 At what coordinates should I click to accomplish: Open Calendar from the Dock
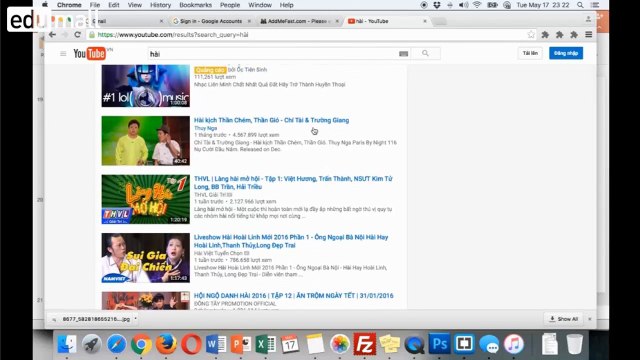pyautogui.click(x=290, y=344)
